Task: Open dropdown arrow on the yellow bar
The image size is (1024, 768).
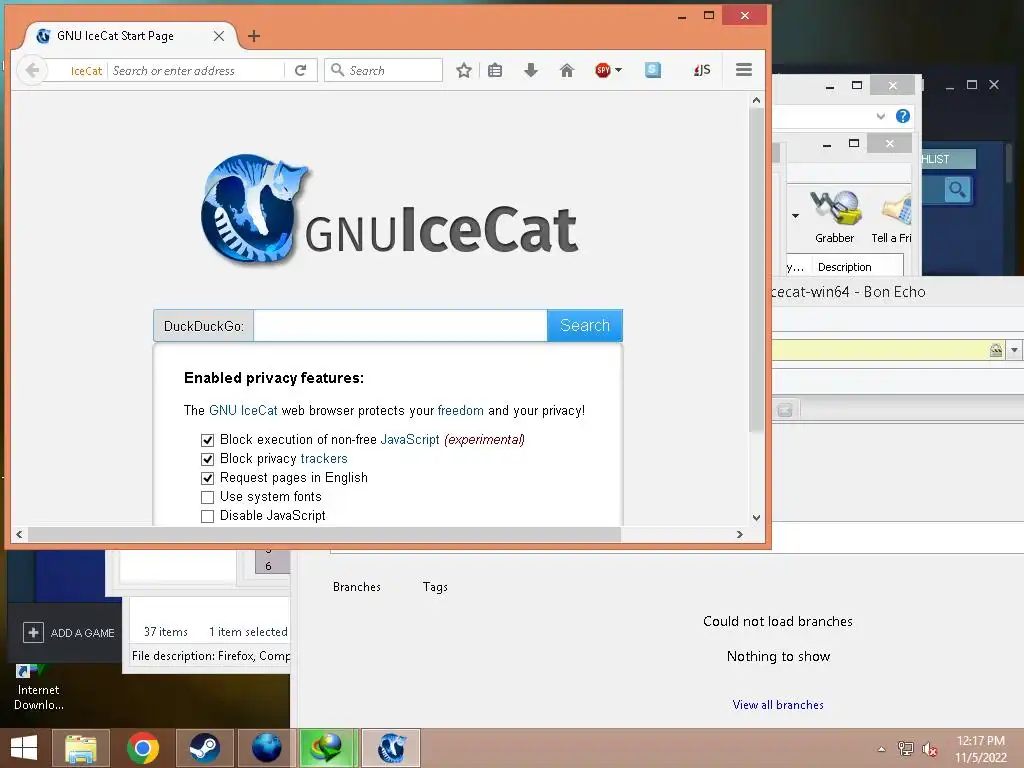Action: pos(1014,350)
